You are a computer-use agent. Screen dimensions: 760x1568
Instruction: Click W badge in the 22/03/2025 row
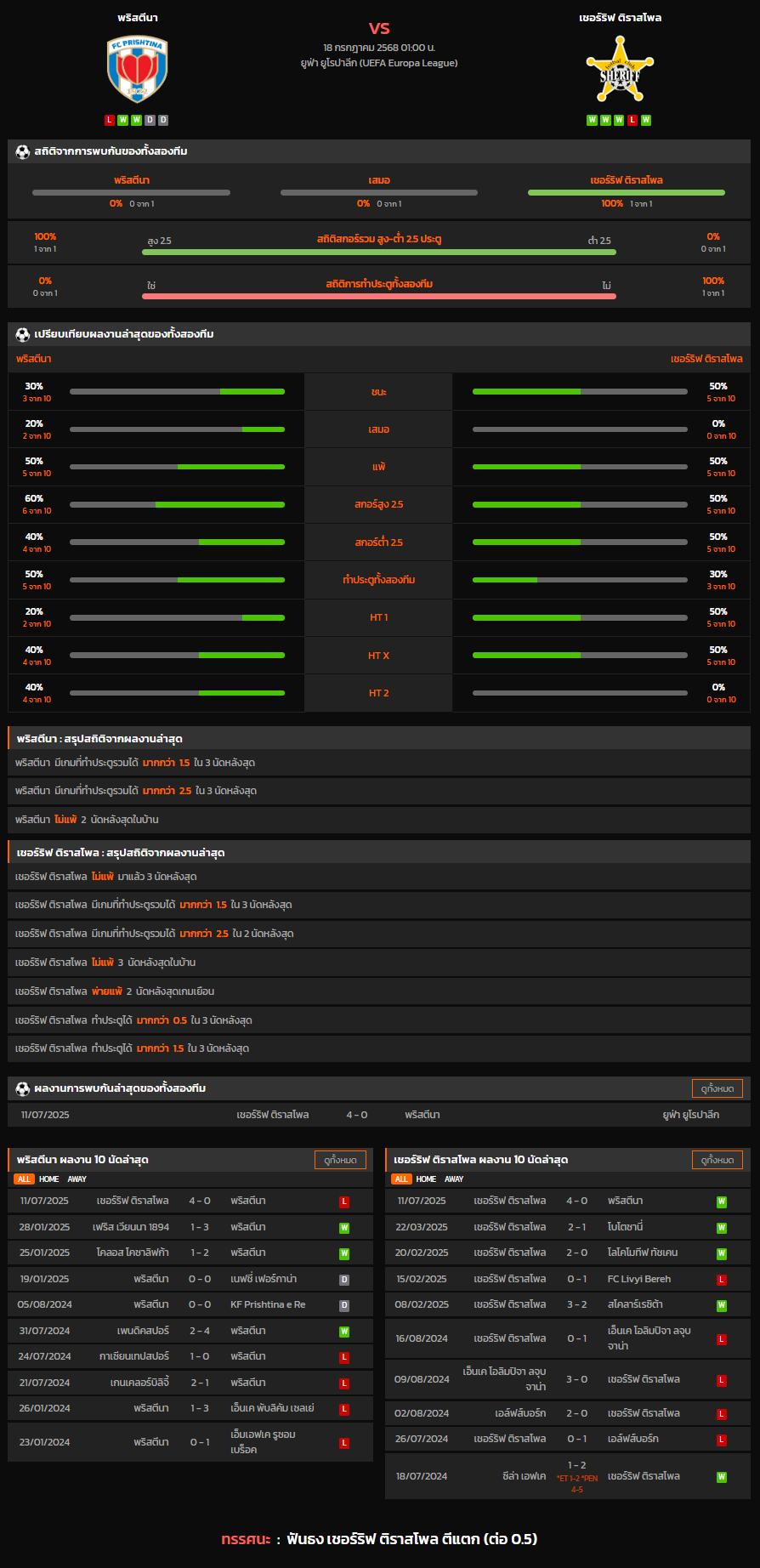[722, 1228]
